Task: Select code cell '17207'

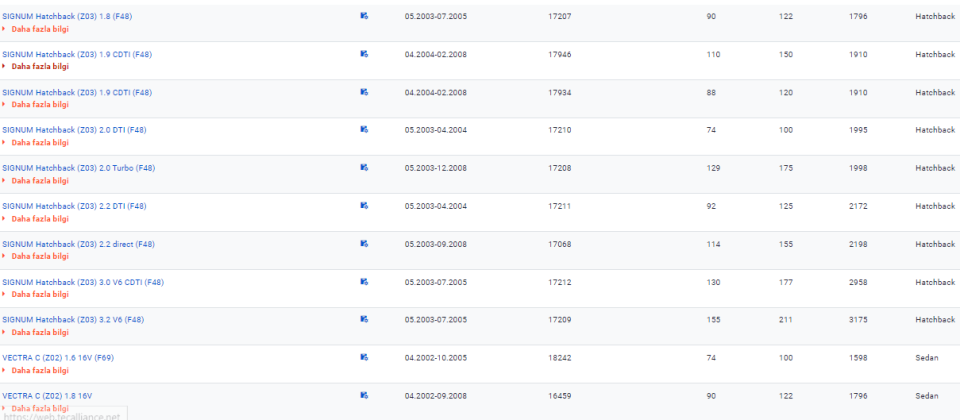Action: click(560, 17)
